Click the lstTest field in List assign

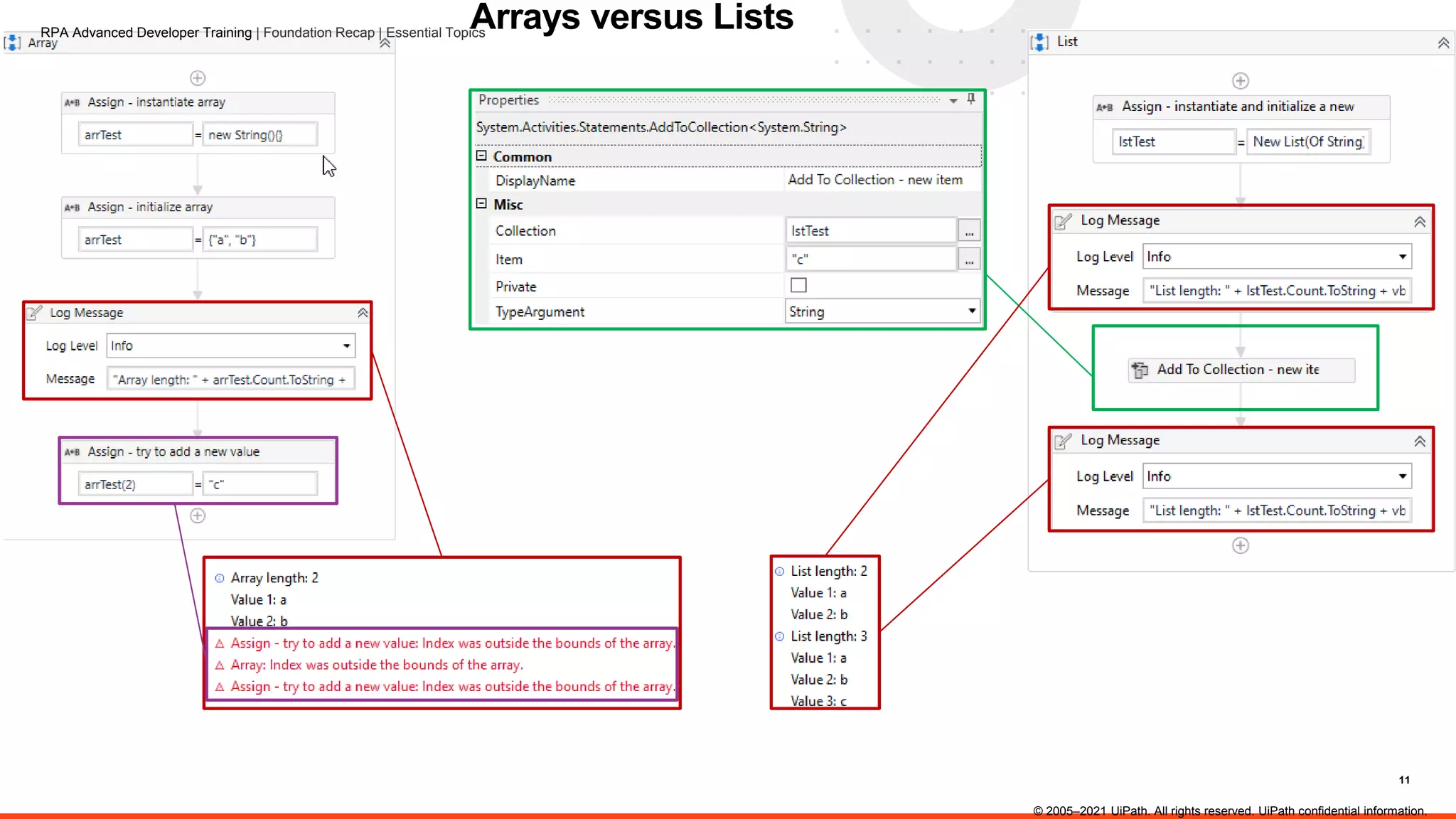point(1174,141)
